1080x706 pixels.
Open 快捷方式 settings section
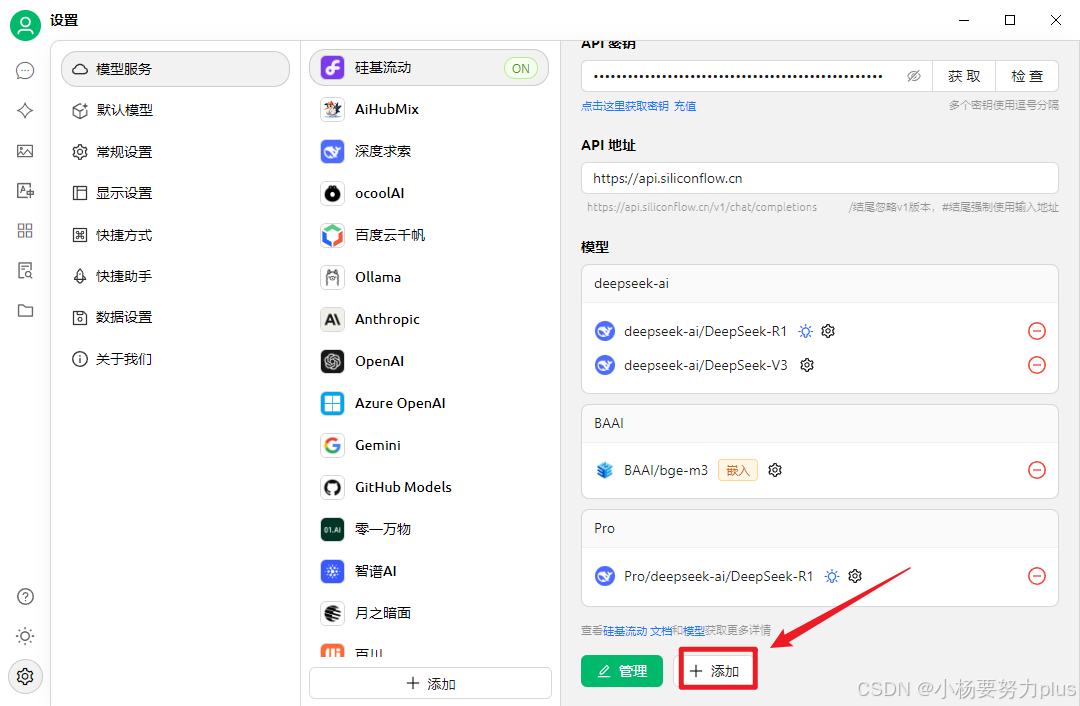tap(176, 235)
